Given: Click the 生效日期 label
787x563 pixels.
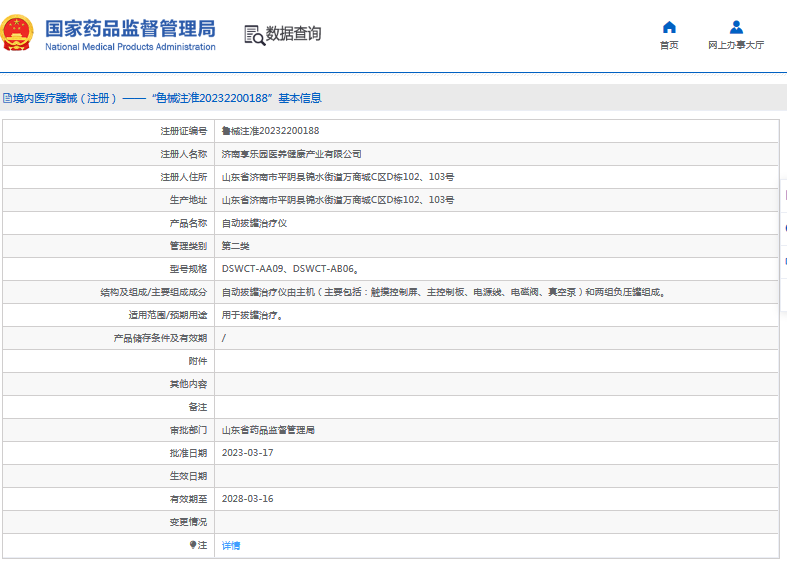Looking at the screenshot, I should pos(188,476).
